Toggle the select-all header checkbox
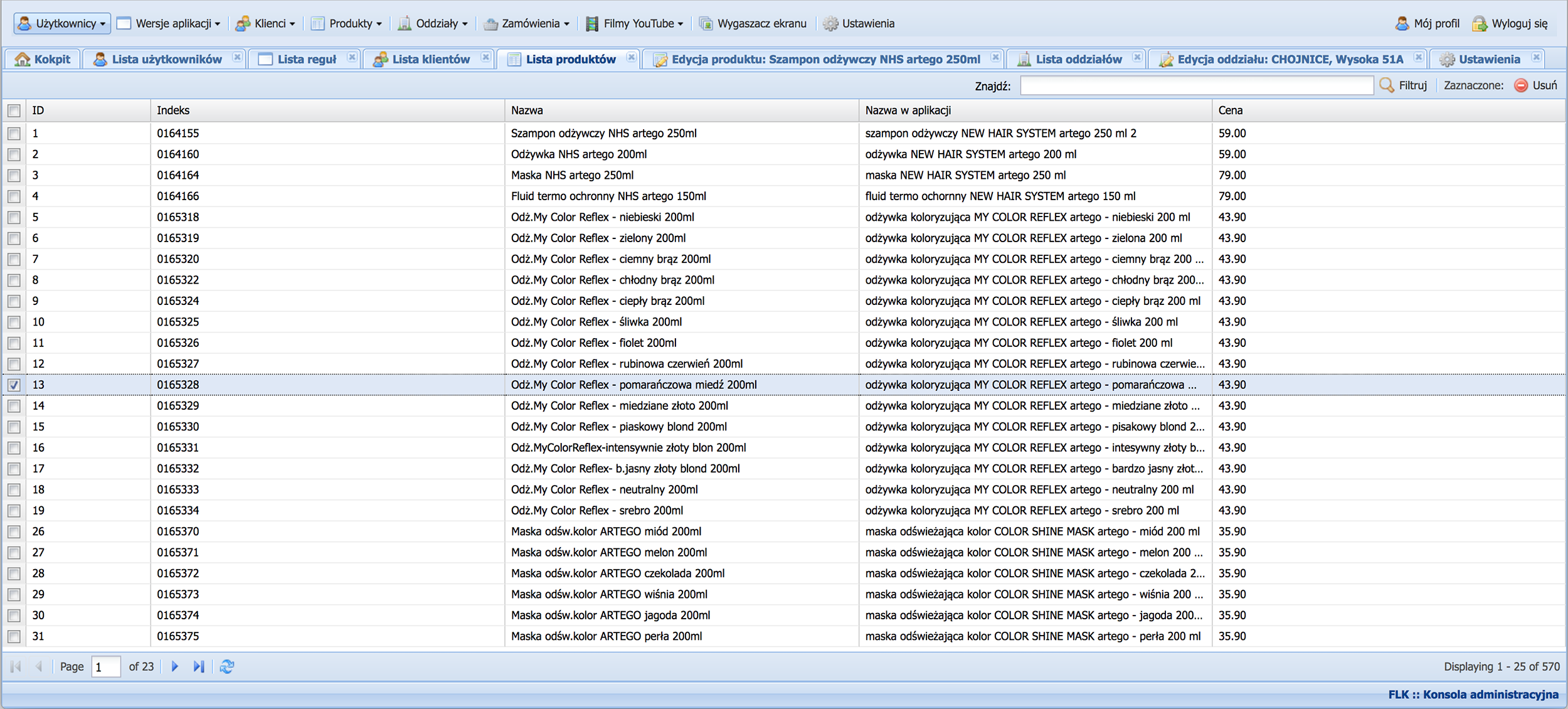The height and width of the screenshot is (709, 1568). click(x=14, y=111)
